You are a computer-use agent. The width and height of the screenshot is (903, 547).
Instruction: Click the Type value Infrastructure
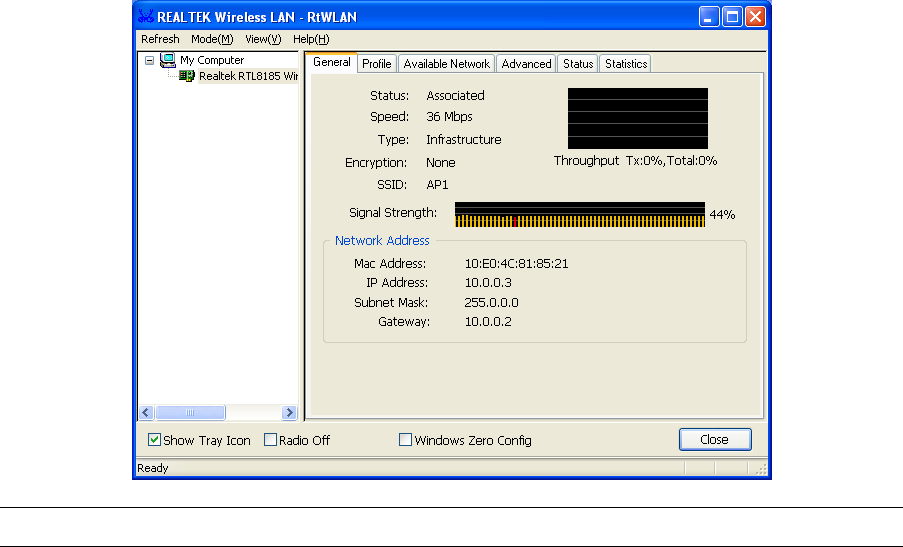point(464,140)
